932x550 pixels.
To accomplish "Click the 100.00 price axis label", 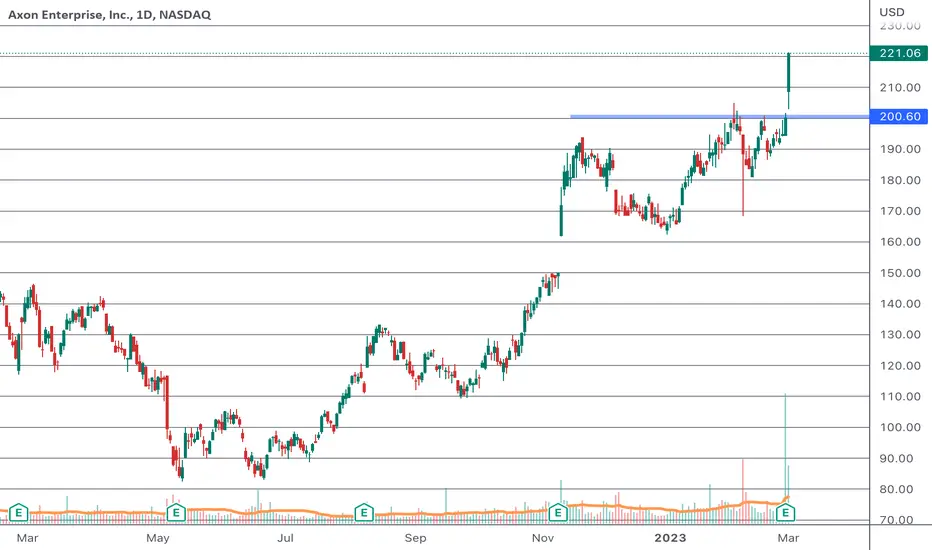I will (900, 428).
